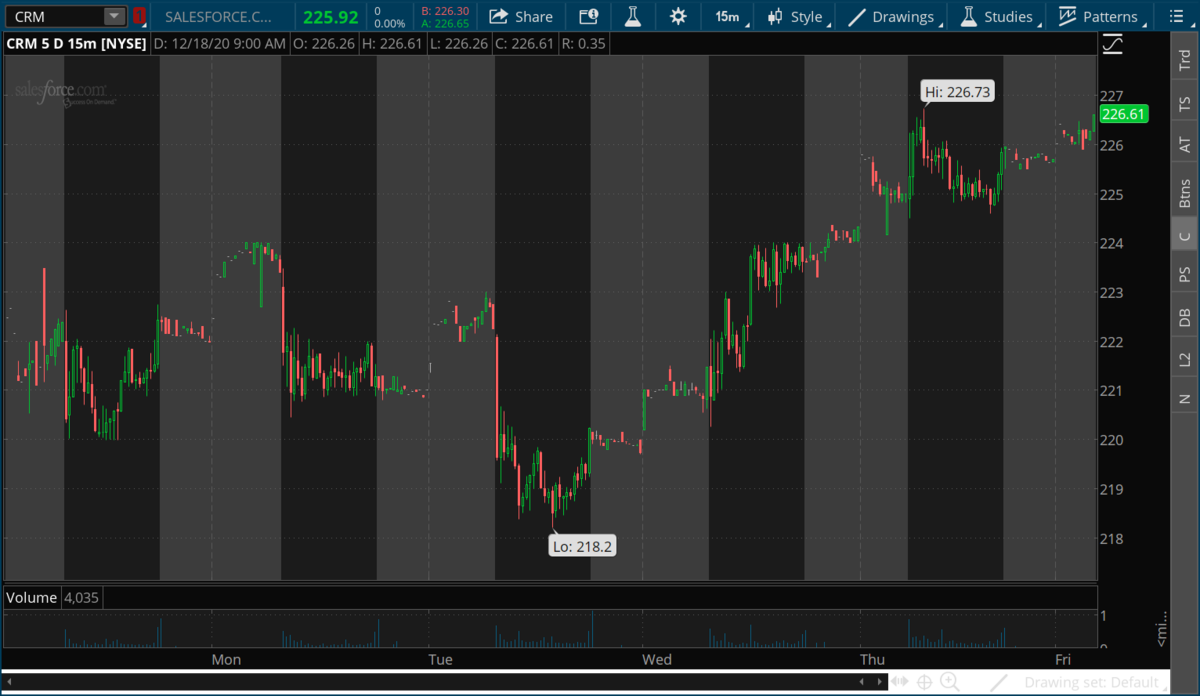The width and height of the screenshot is (1200, 696).
Task: Click the CRM 5 D 15m [NYSE] chart title
Action: coord(77,44)
